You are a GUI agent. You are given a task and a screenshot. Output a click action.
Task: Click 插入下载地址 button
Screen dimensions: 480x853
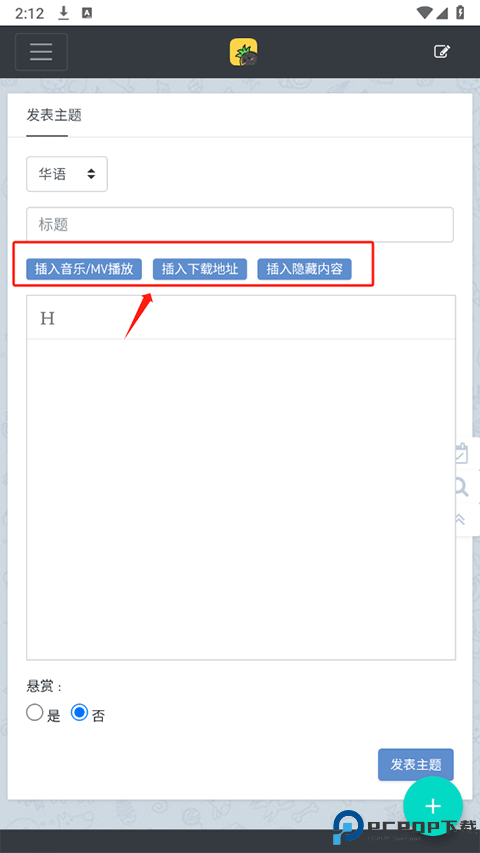200,269
